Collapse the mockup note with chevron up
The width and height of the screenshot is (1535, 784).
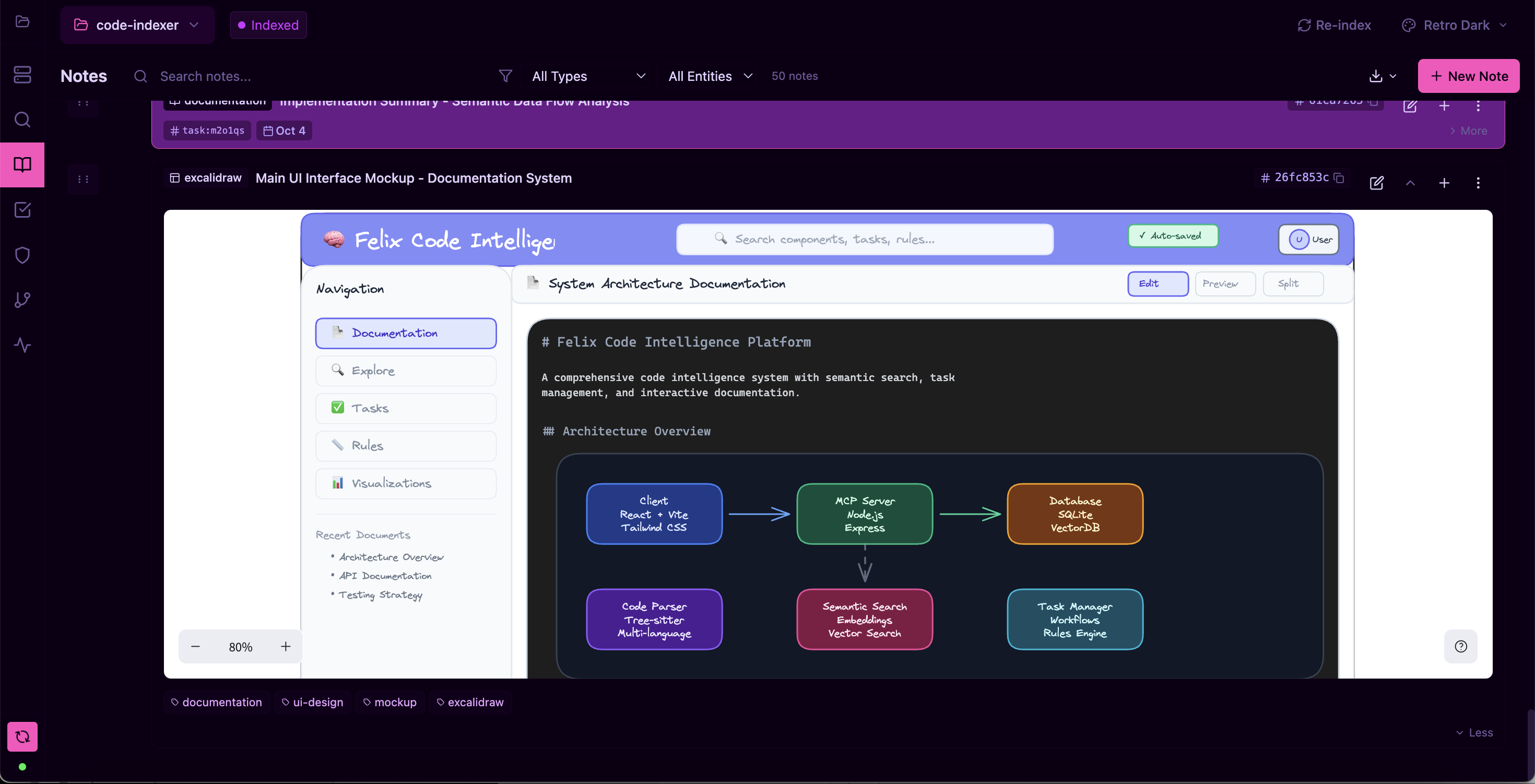tap(1410, 183)
